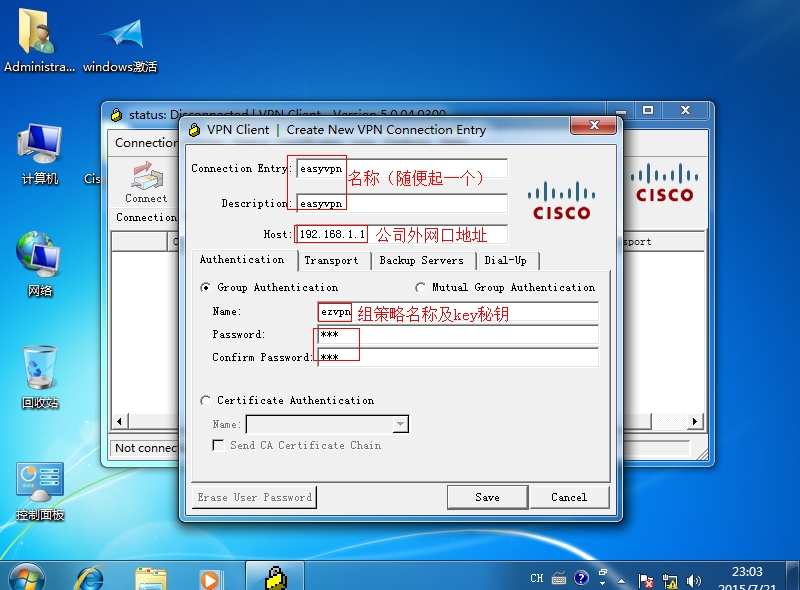This screenshot has width=800, height=590.
Task: Click the Cisco logo in the dialog
Action: (x=561, y=201)
